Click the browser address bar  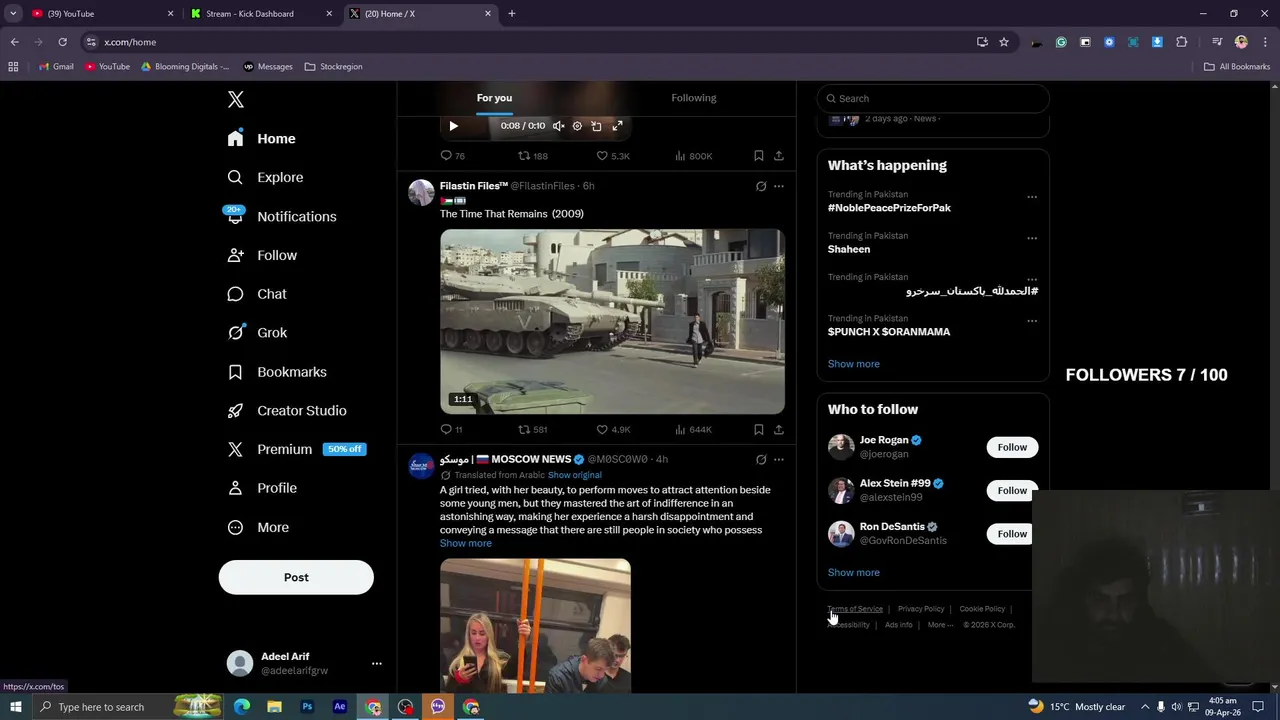(530, 42)
